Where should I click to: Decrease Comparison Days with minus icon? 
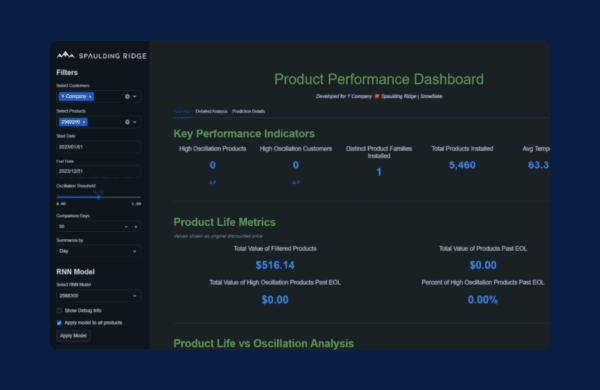point(126,227)
